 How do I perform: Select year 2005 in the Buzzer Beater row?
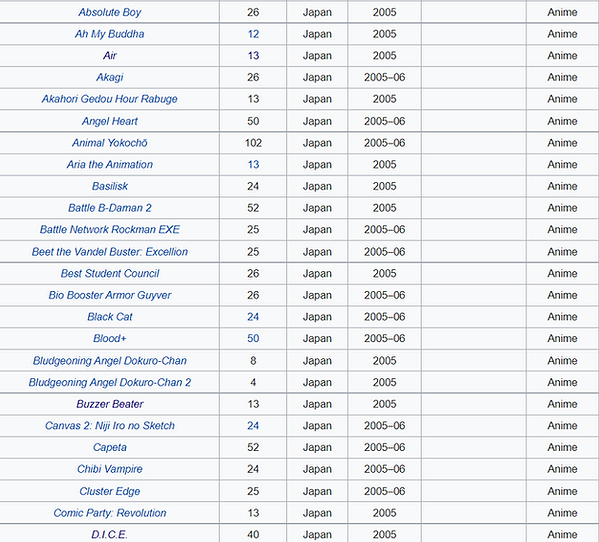pyautogui.click(x=385, y=404)
